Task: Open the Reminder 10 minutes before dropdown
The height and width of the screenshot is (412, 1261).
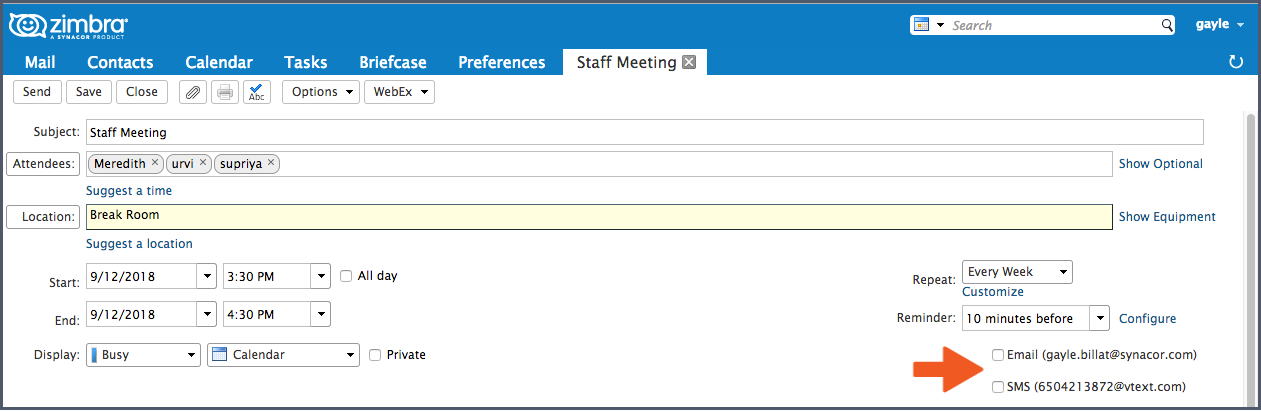Action: (1036, 319)
